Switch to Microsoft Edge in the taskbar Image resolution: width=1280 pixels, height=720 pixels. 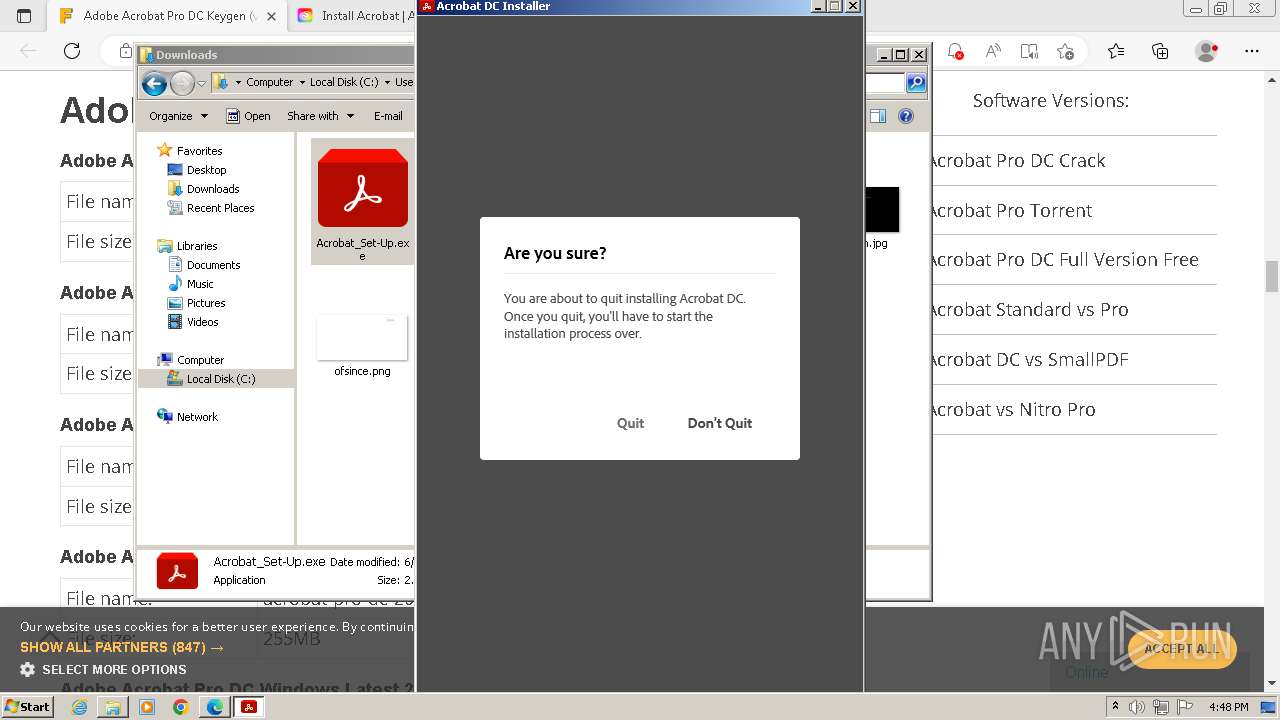click(x=214, y=707)
